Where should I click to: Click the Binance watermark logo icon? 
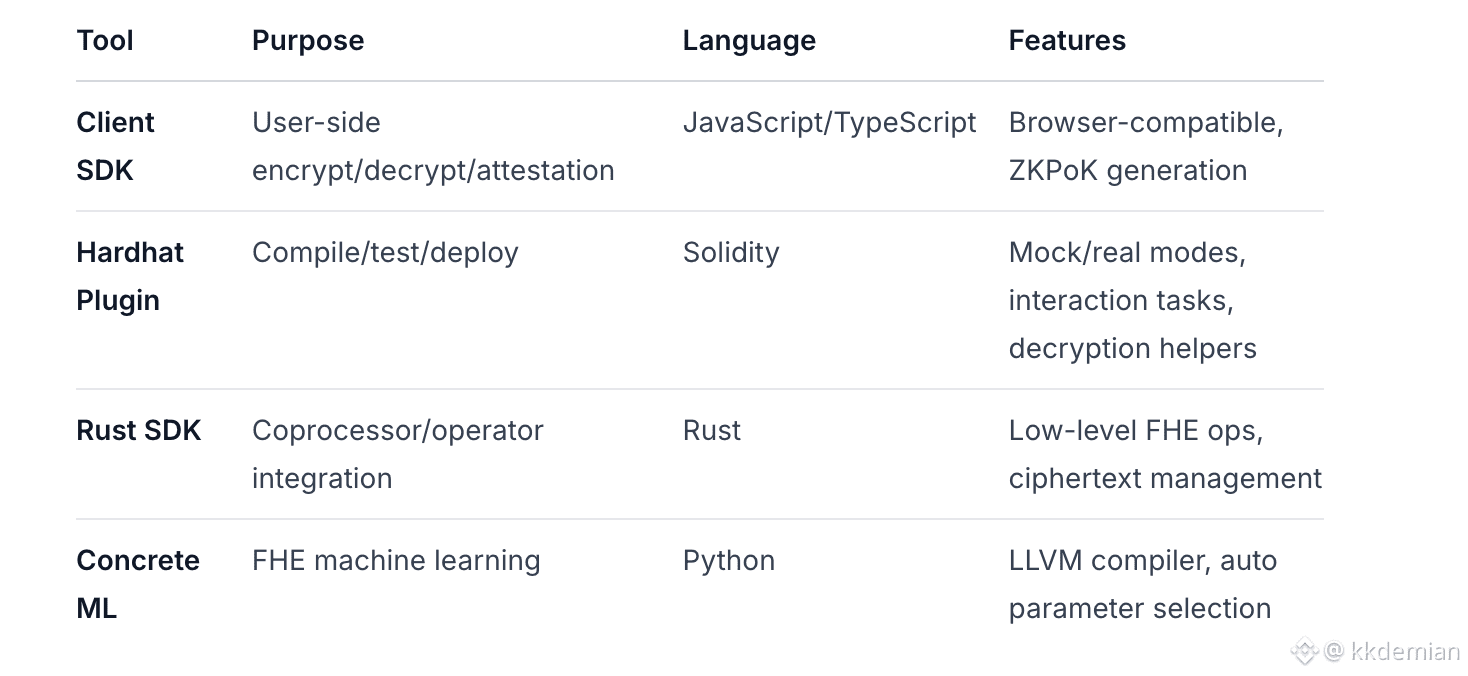tap(1304, 652)
